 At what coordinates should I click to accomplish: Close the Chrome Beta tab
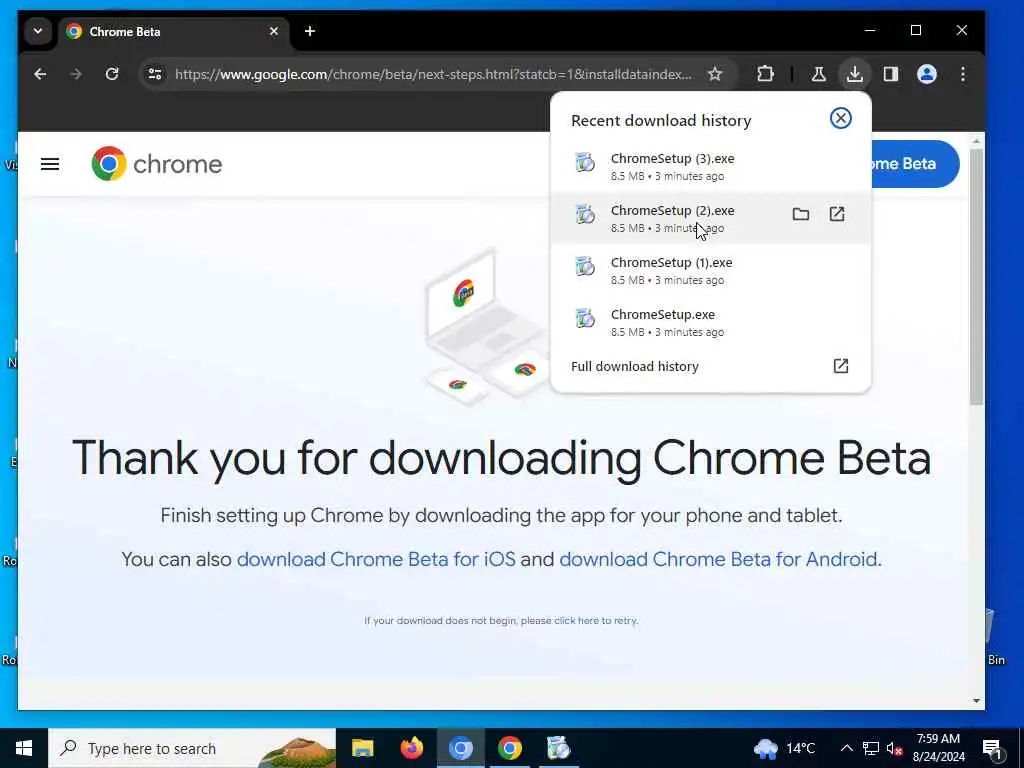click(x=274, y=31)
